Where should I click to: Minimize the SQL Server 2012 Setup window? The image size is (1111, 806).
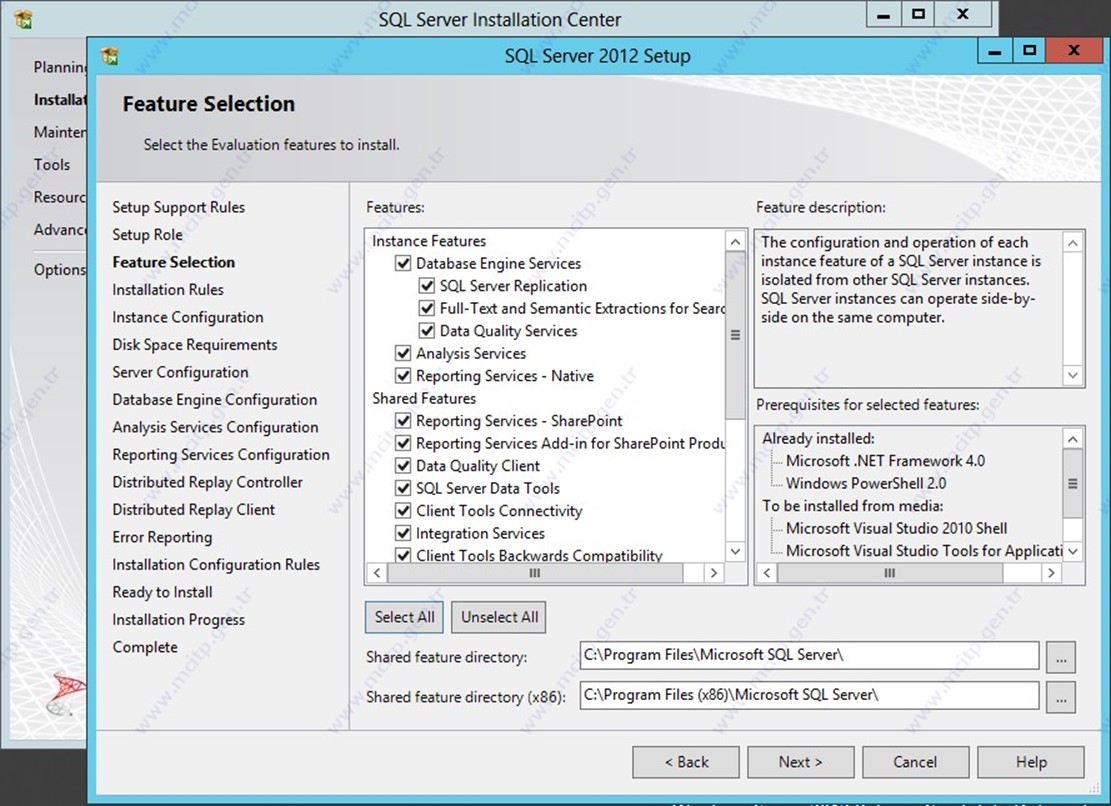(x=995, y=52)
